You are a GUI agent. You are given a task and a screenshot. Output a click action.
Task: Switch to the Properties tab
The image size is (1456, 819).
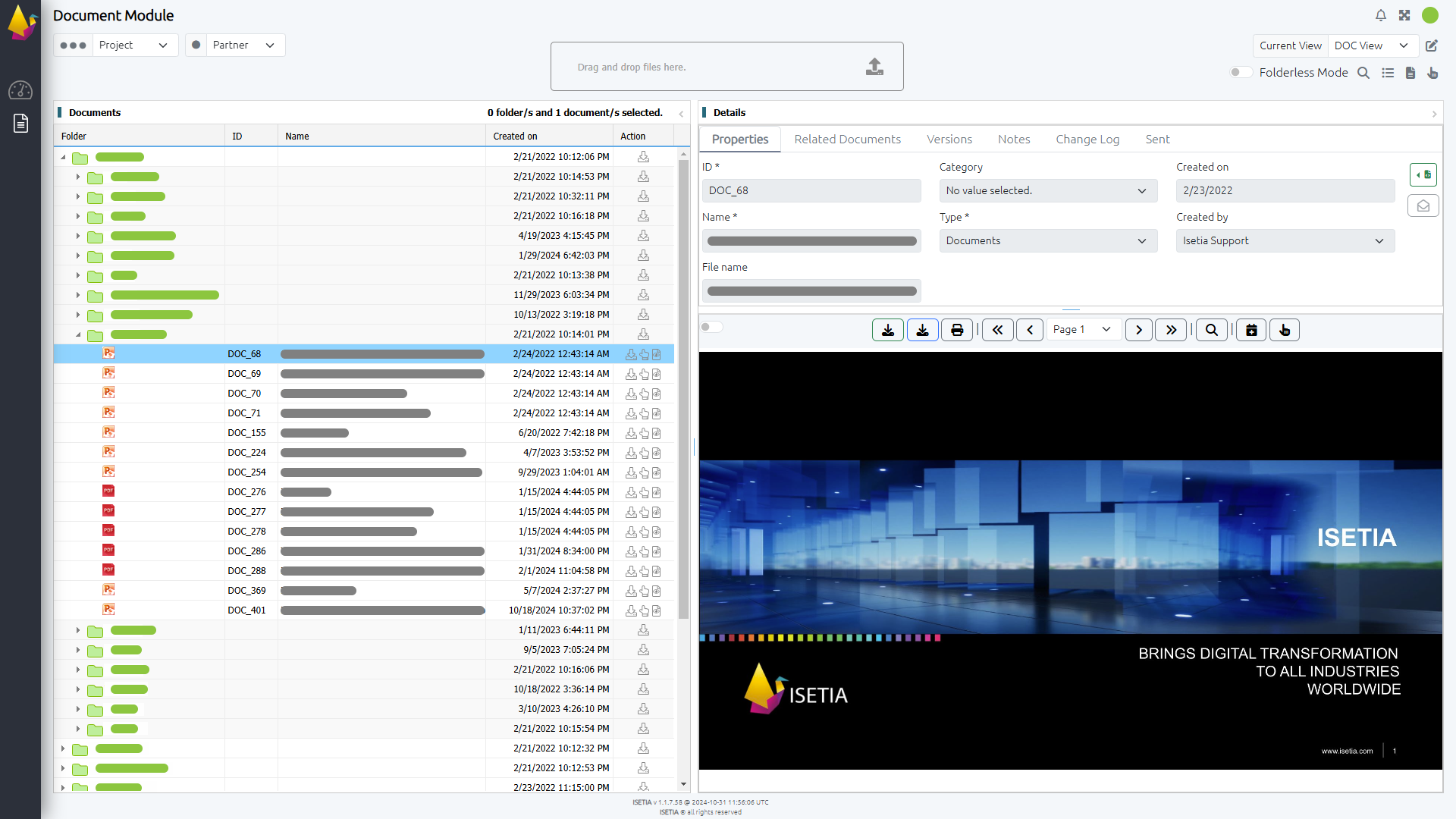coord(739,140)
